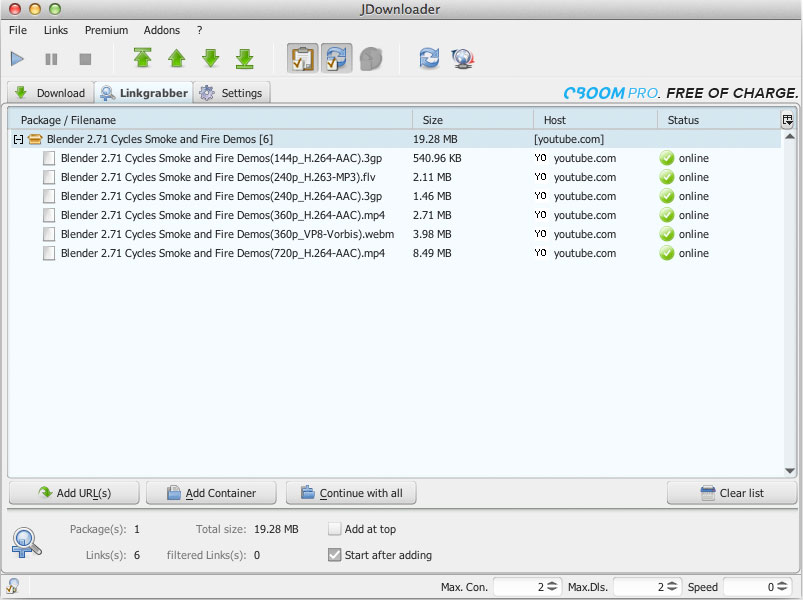This screenshot has width=803, height=600.
Task: Move selection up one position
Action: coord(177,58)
